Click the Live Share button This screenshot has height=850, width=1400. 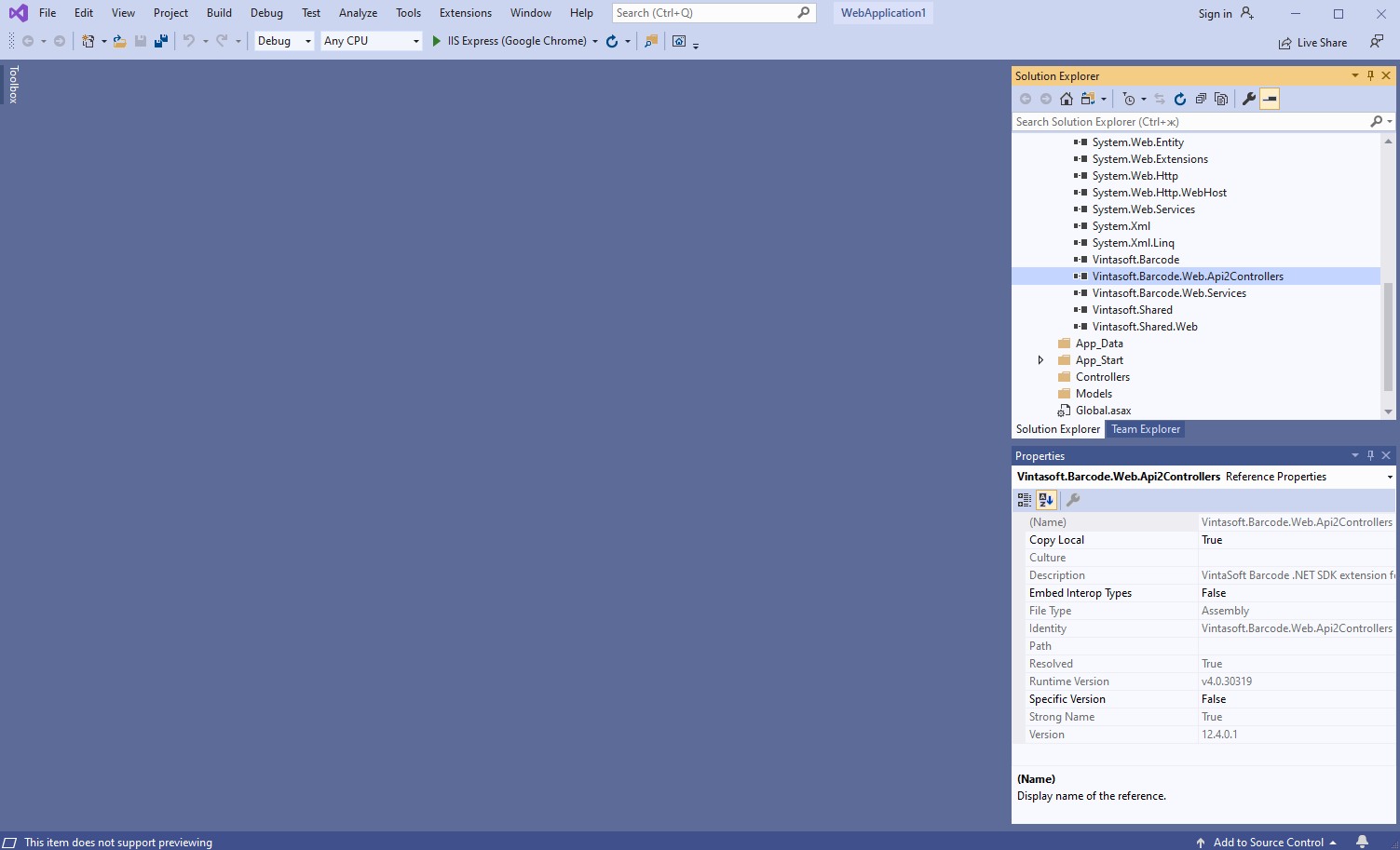pos(1312,43)
